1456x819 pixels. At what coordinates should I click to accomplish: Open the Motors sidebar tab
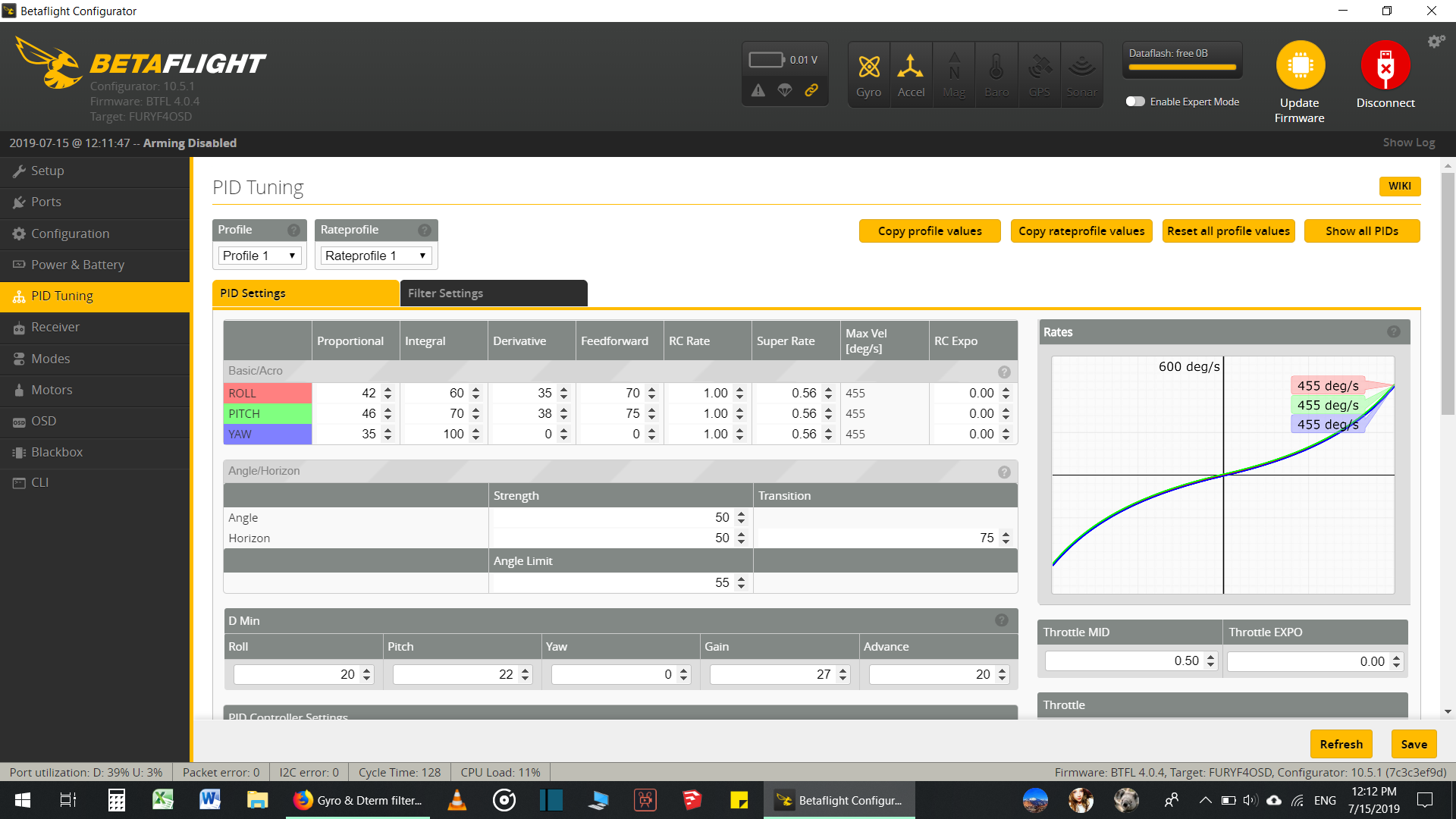52,390
